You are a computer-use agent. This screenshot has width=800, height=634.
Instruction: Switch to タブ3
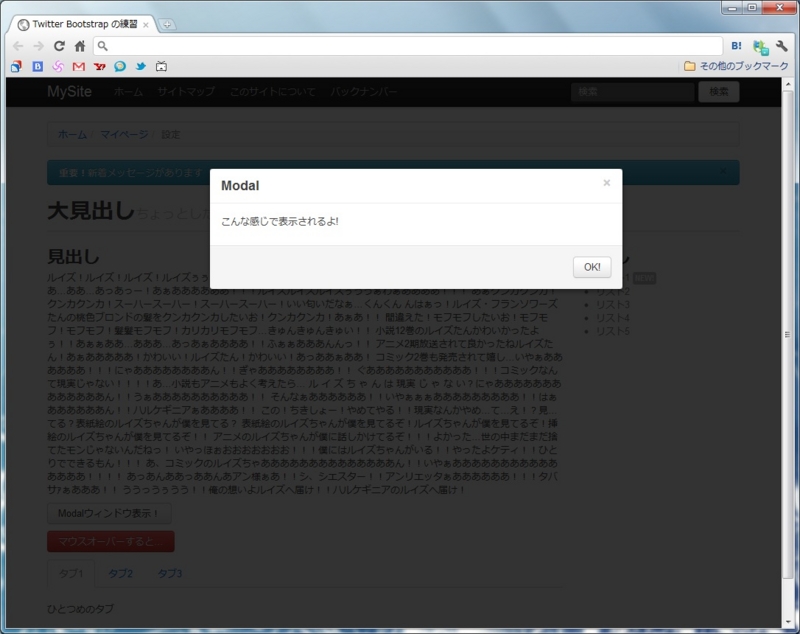(x=169, y=574)
